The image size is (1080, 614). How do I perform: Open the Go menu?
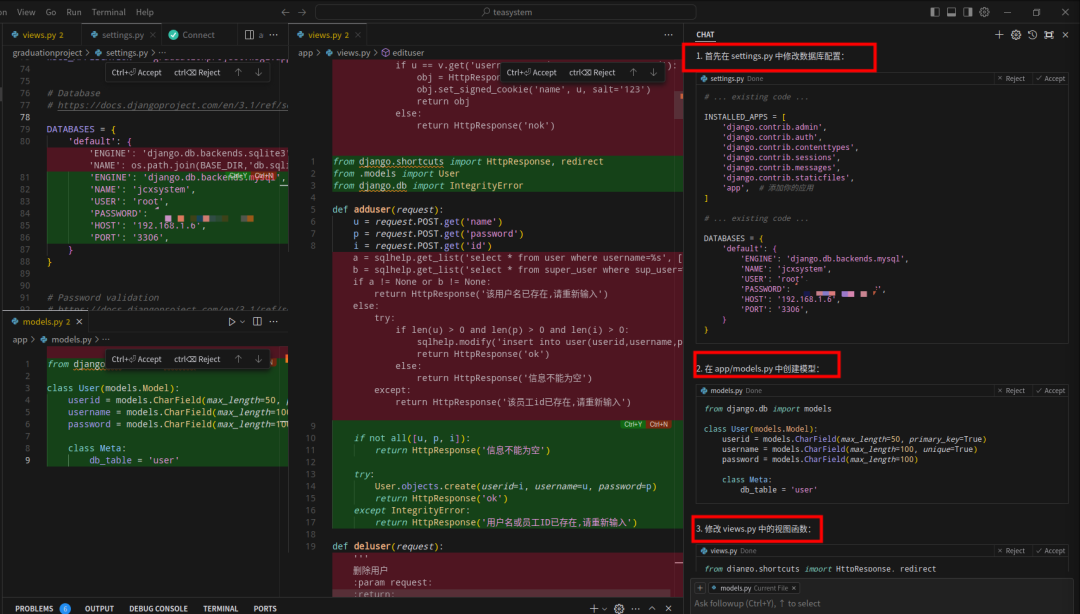pyautogui.click(x=51, y=12)
